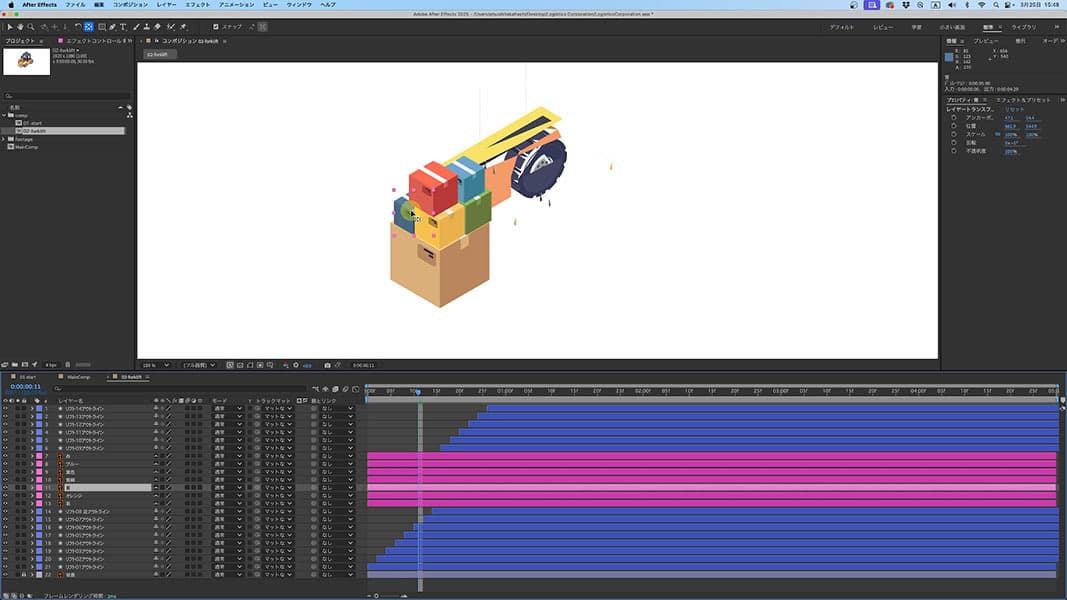Hide layer 1 using its eye icon
This screenshot has width=1067, height=600.
click(5, 409)
